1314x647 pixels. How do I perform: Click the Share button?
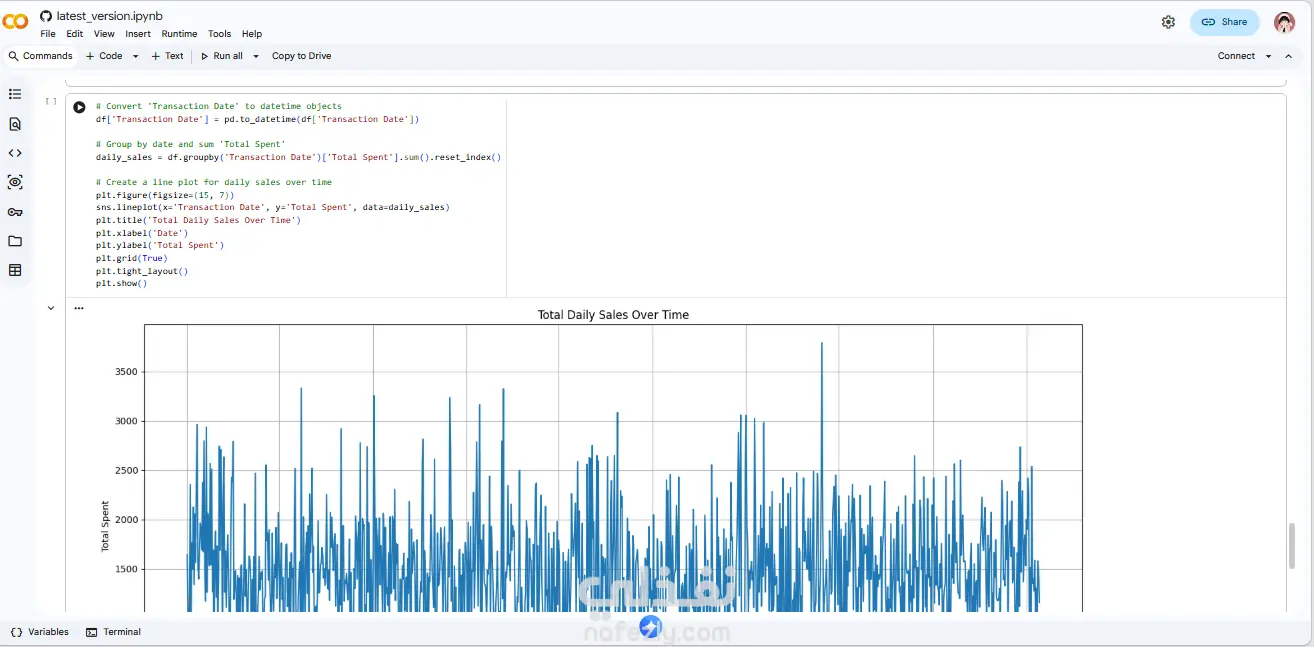pos(1225,22)
